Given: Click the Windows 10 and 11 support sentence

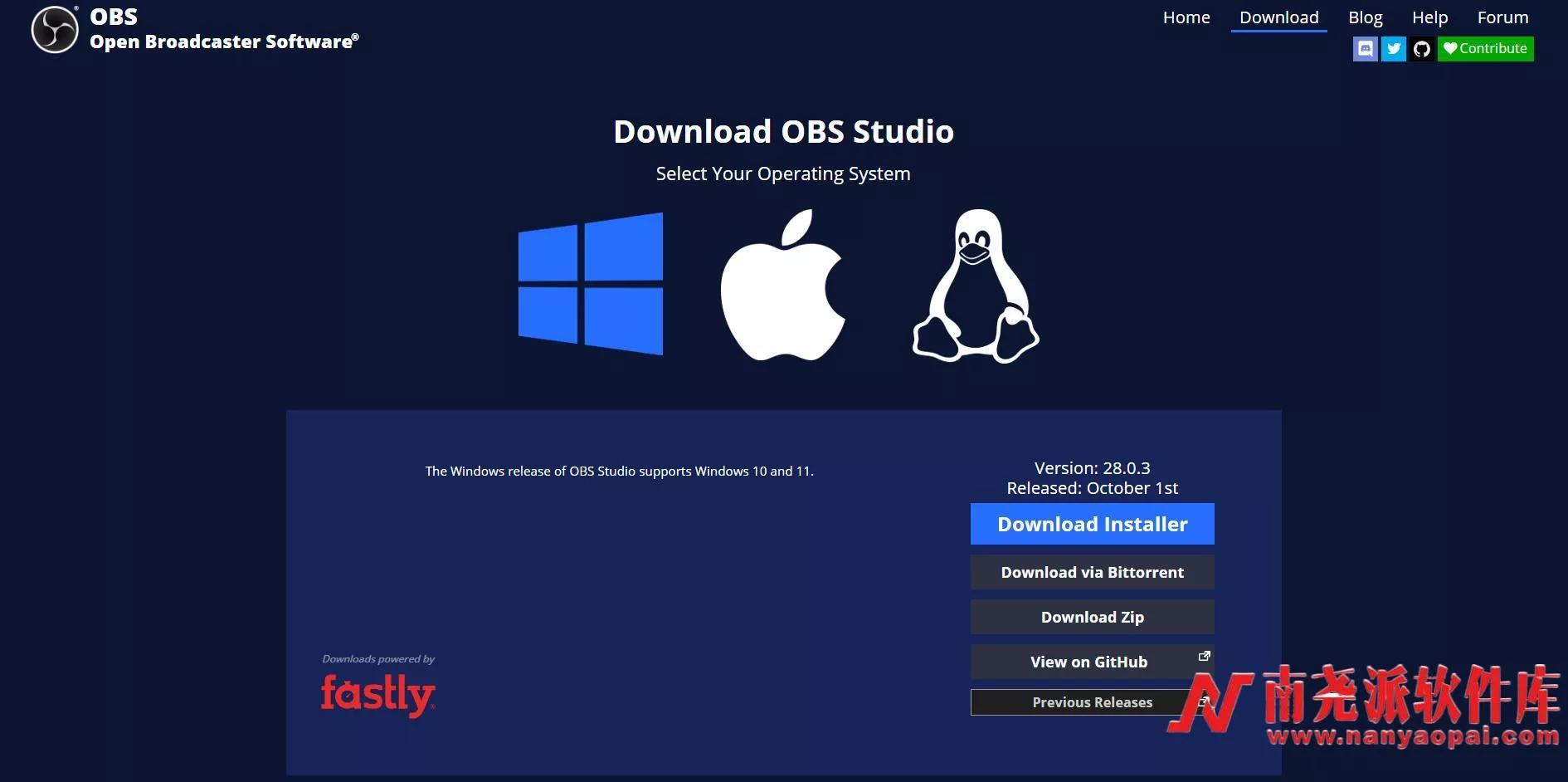Looking at the screenshot, I should [619, 472].
